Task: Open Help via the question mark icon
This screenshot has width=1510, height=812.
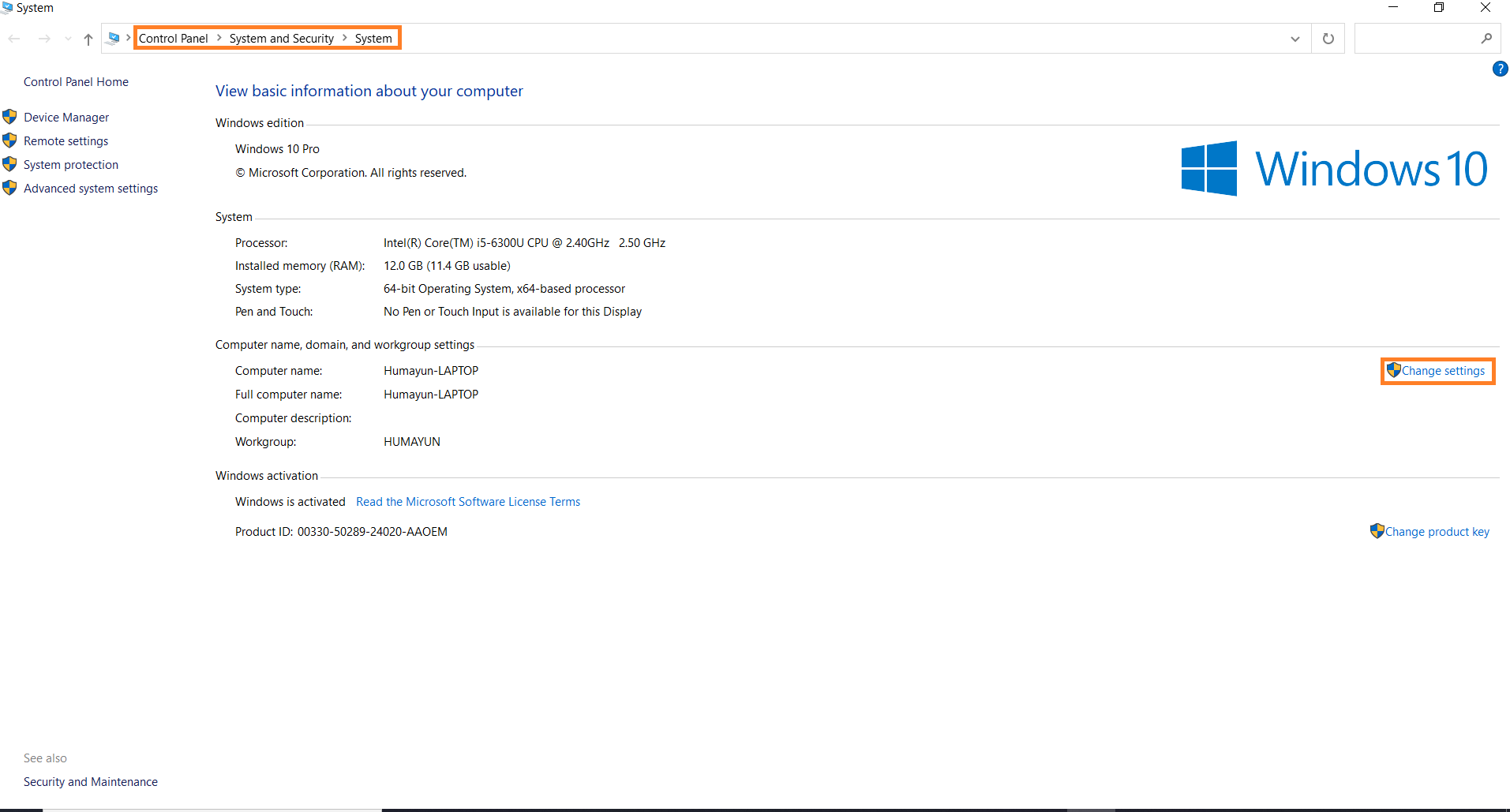Action: (x=1501, y=69)
